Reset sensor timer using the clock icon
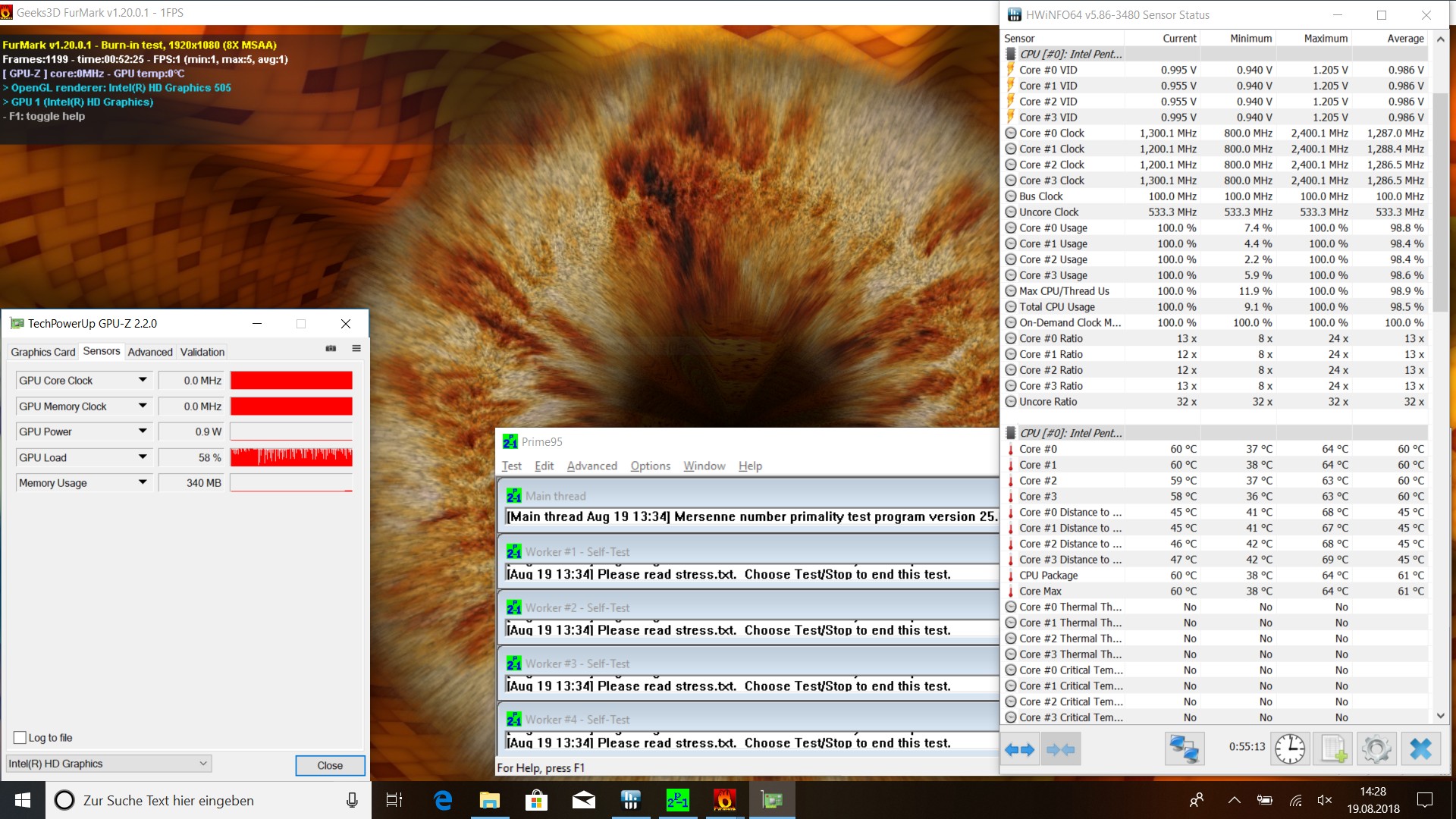Screen dimensions: 1456x819 click(1289, 749)
